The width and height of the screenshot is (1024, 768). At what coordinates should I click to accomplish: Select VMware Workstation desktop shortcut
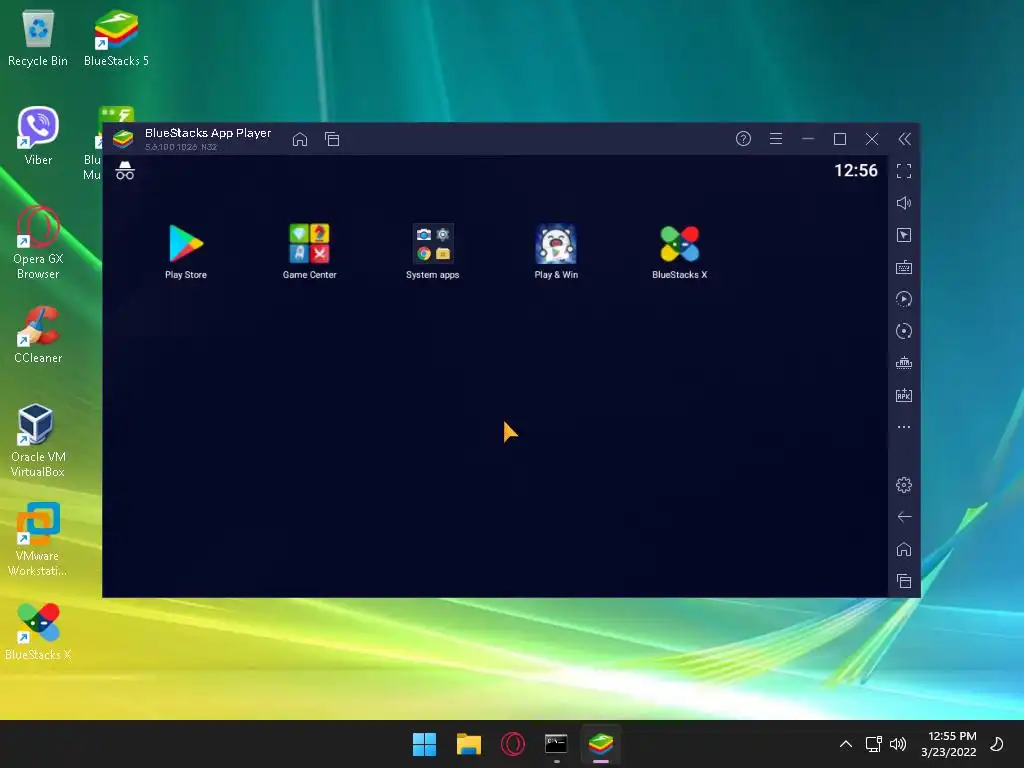pos(38,539)
